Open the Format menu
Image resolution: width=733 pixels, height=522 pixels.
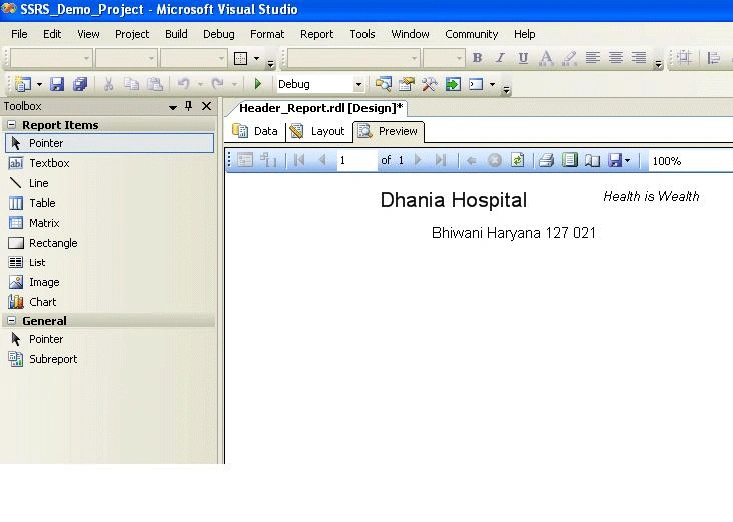pos(267,34)
